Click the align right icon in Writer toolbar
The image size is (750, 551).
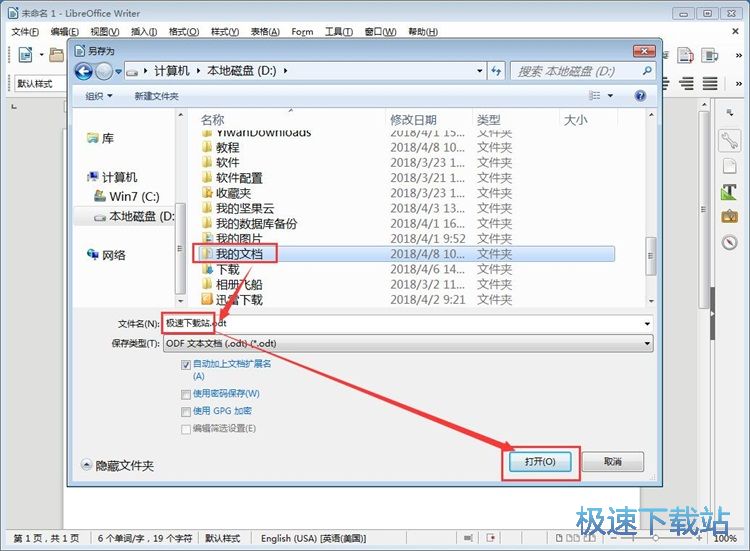pos(686,84)
